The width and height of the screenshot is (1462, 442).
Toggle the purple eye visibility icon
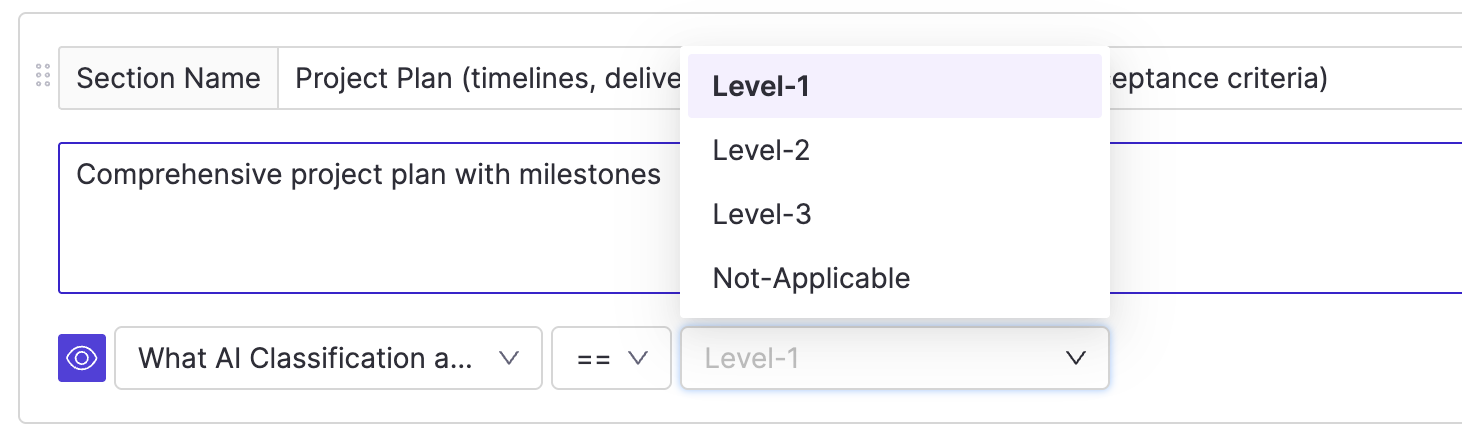click(81, 358)
